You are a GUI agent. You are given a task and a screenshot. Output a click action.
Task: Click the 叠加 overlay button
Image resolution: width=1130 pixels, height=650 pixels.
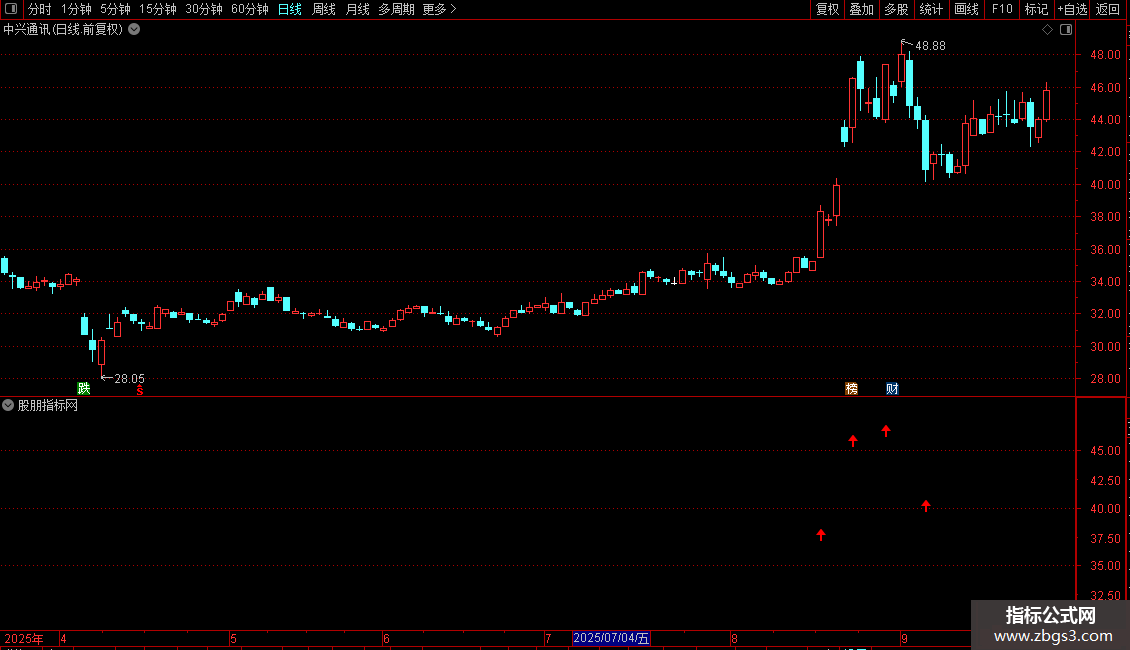coord(861,9)
